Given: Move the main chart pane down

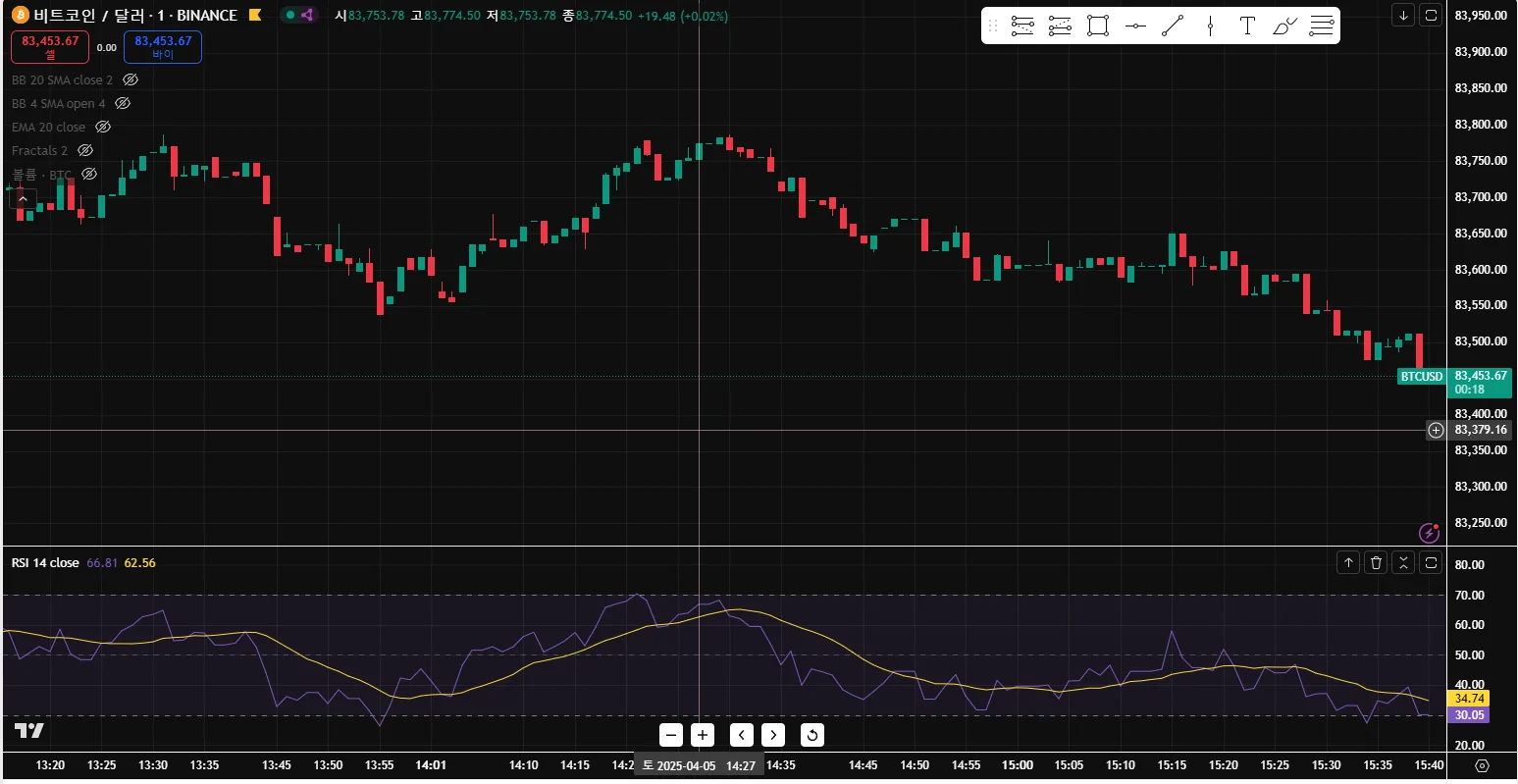Looking at the screenshot, I should pyautogui.click(x=1403, y=15).
